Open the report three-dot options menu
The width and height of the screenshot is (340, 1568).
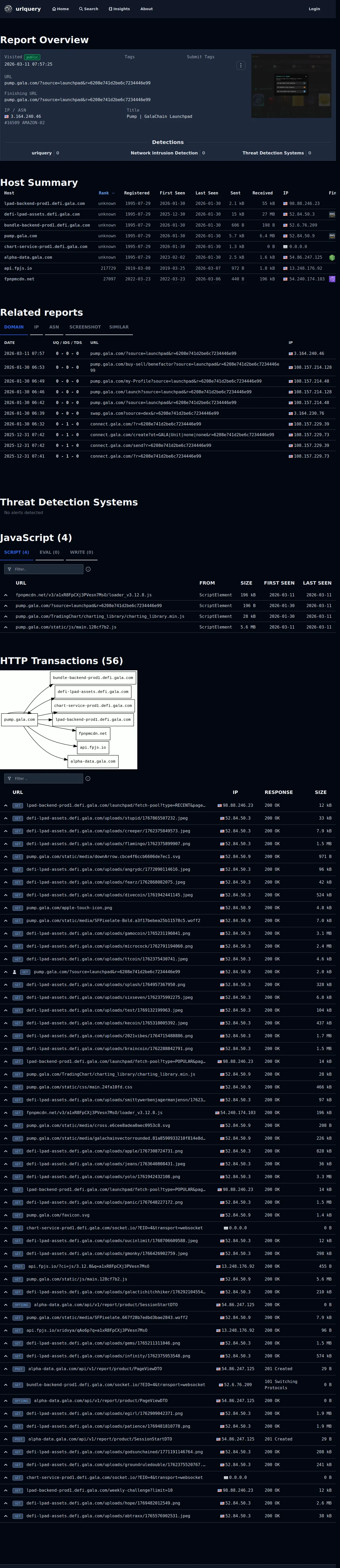(241, 65)
